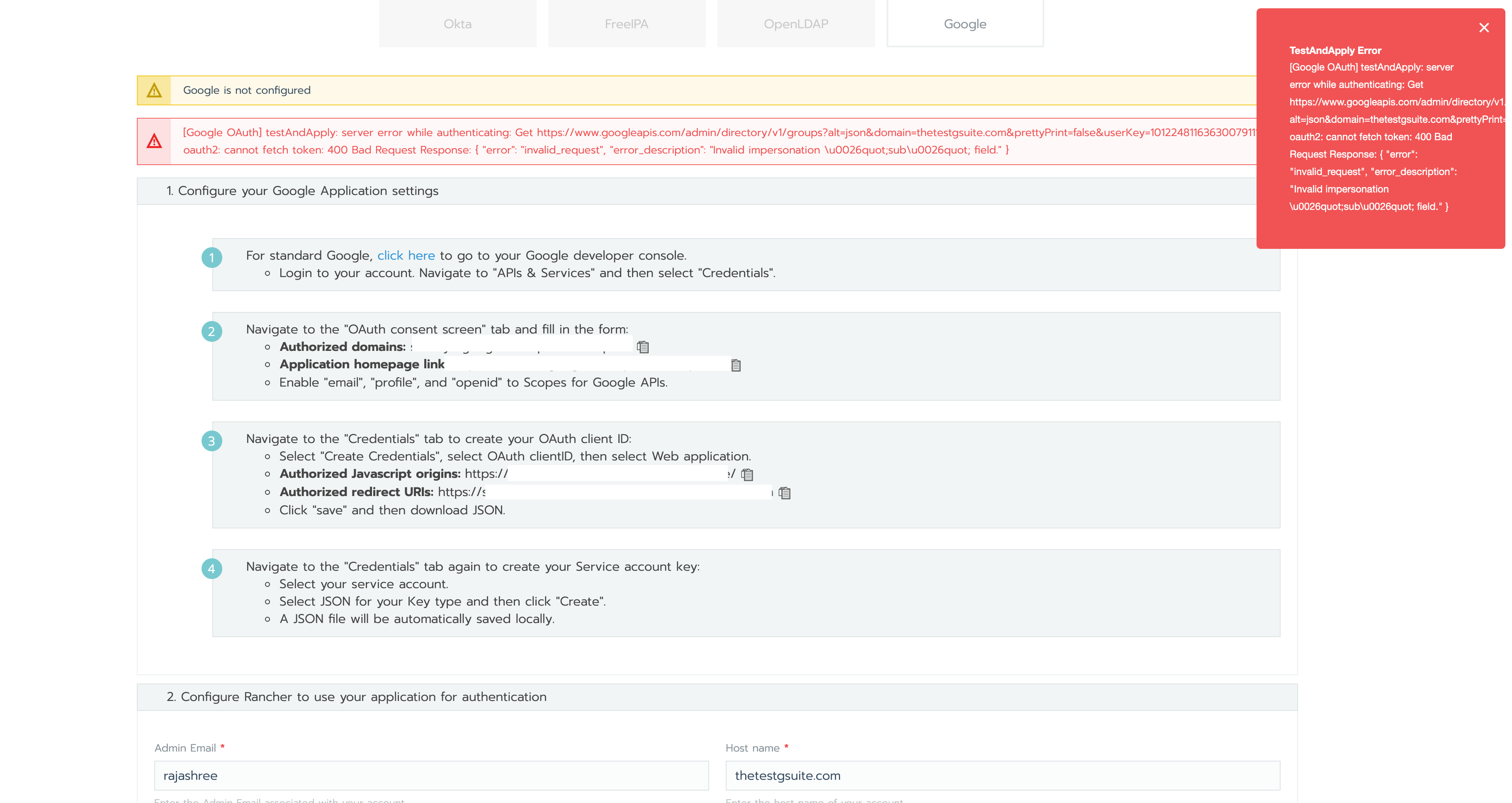Click the red error triangle icon
1512x803 pixels.
(x=154, y=141)
